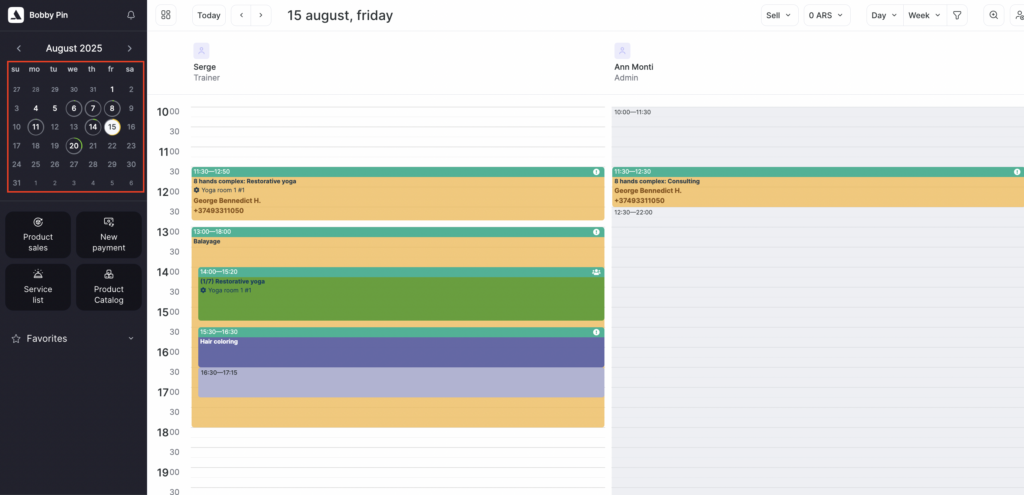This screenshot has height=495, width=1024.
Task: Open the Hair coloring appointment
Action: click(x=400, y=350)
